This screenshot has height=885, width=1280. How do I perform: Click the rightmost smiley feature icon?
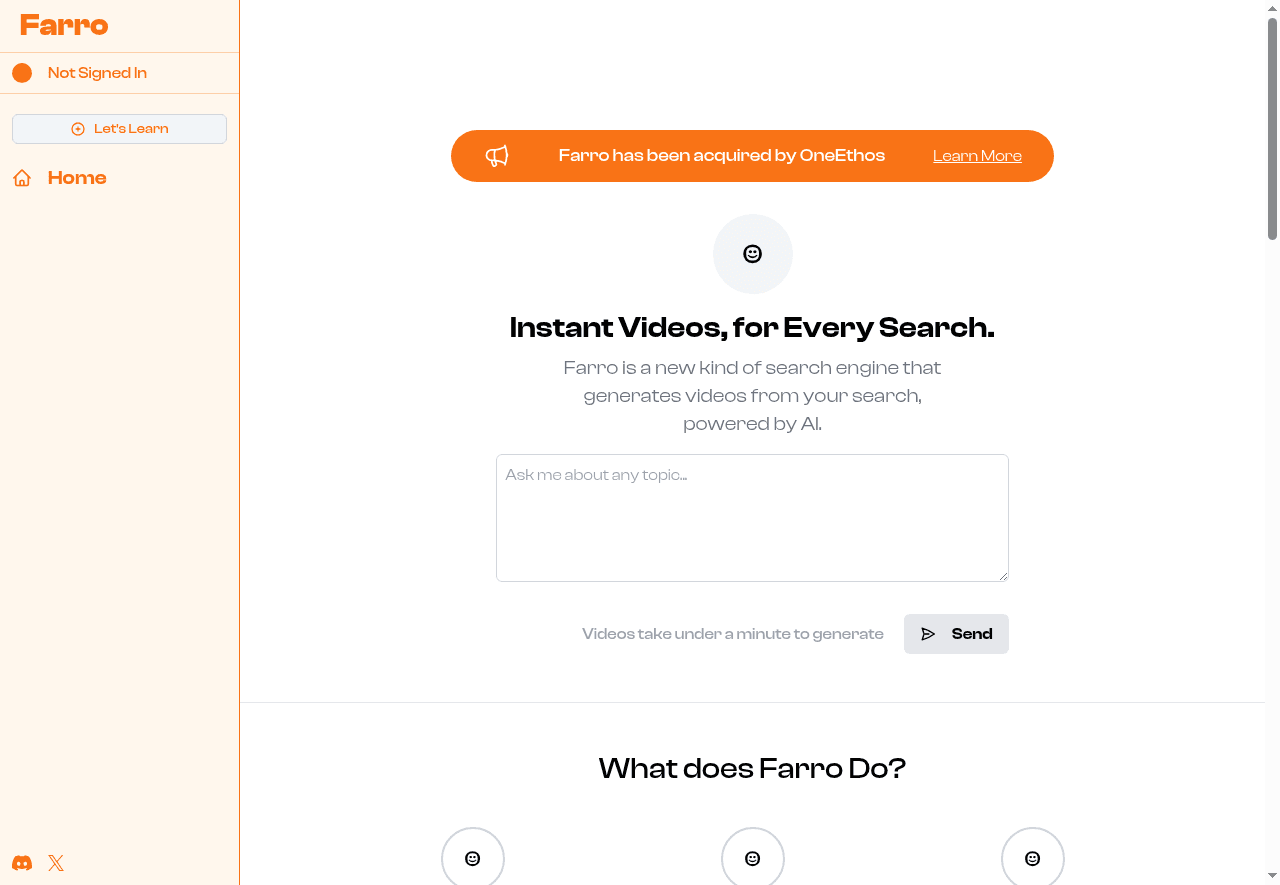(1033, 858)
